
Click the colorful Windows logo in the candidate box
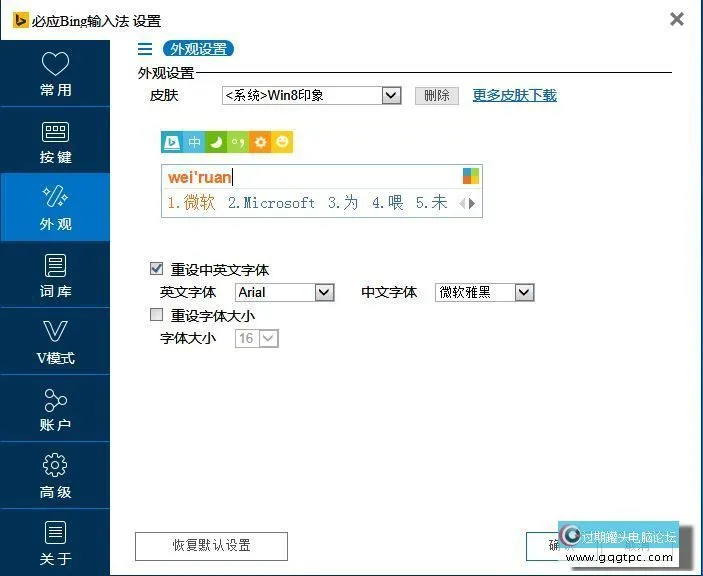471,177
